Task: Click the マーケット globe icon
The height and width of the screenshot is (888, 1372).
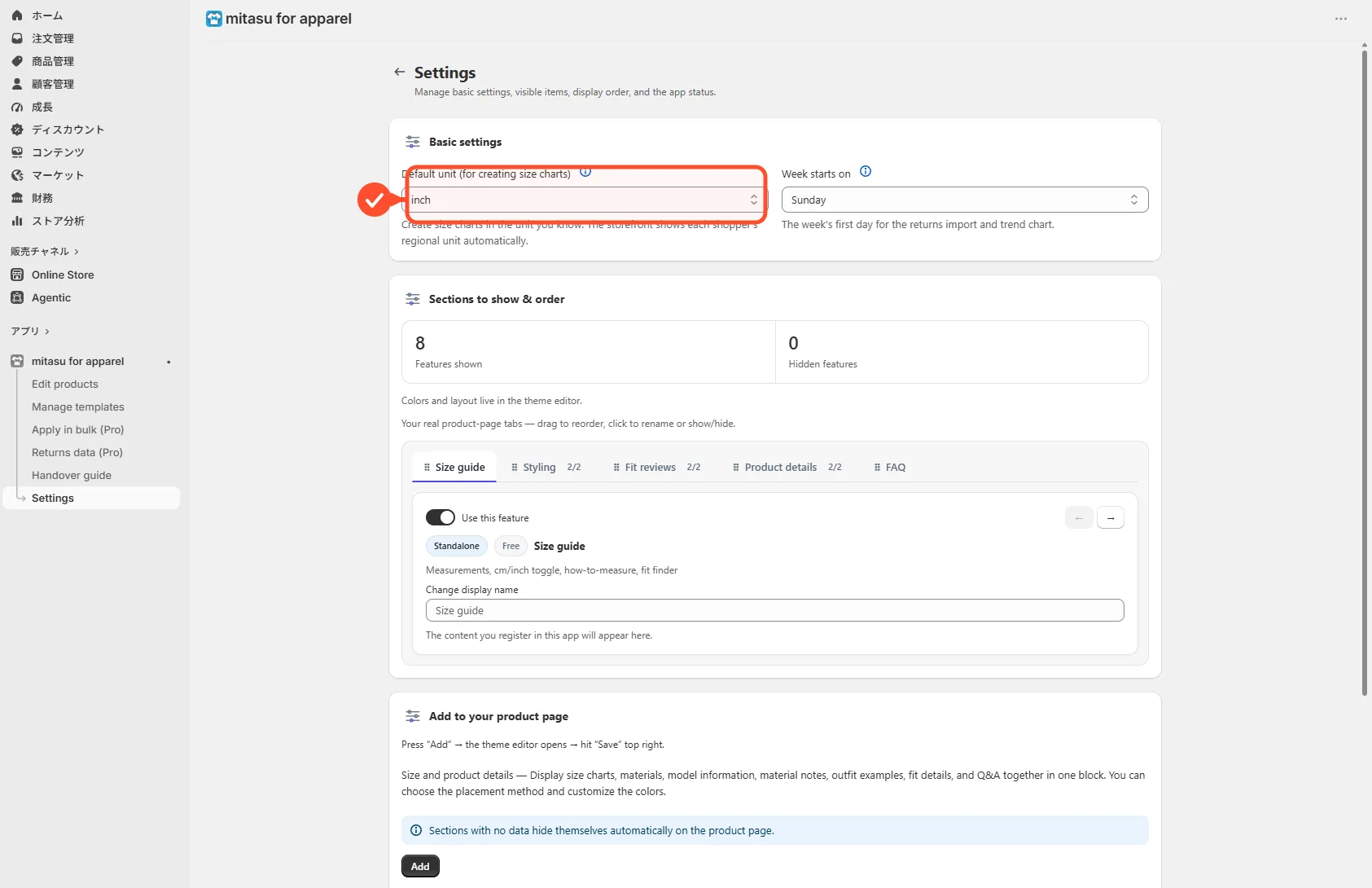Action: coord(17,175)
